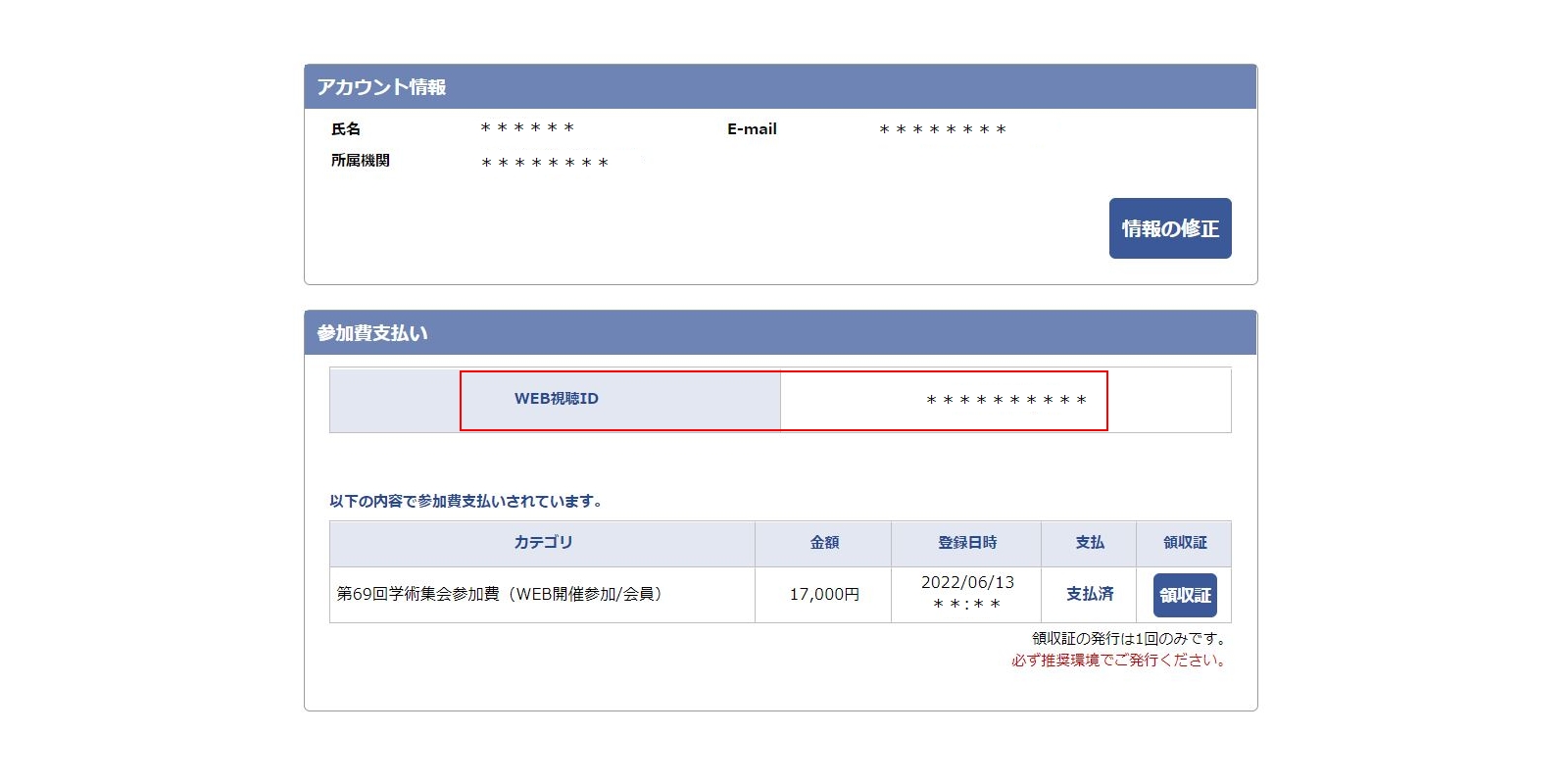Click the masked value beside 氏名

pos(527,129)
